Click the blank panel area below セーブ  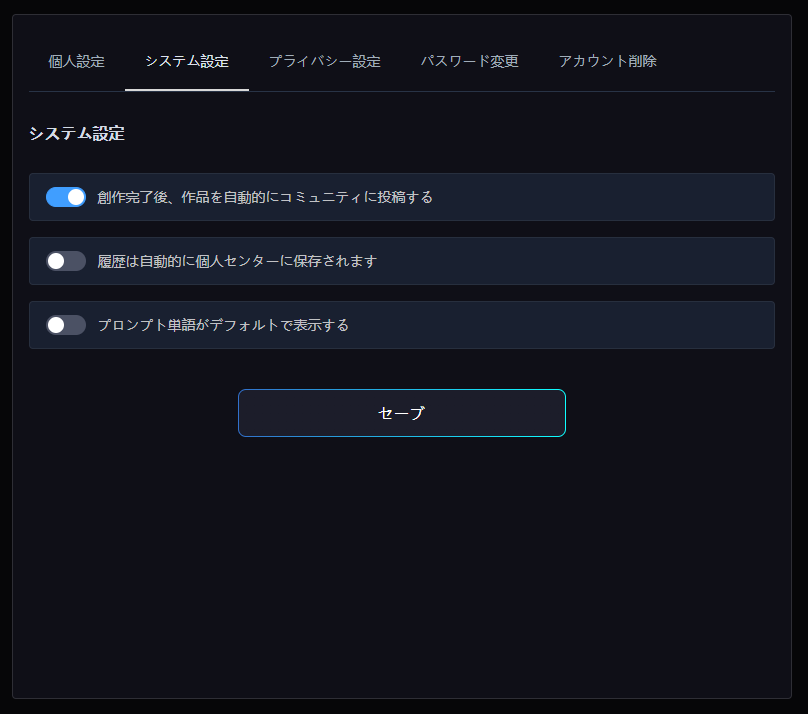(402, 560)
